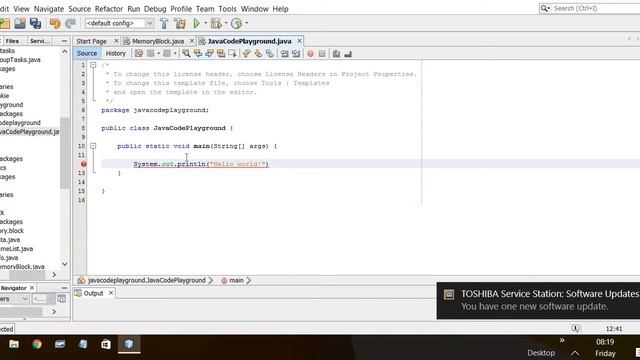
Task: Close the Output tab
Action: pos(111,293)
